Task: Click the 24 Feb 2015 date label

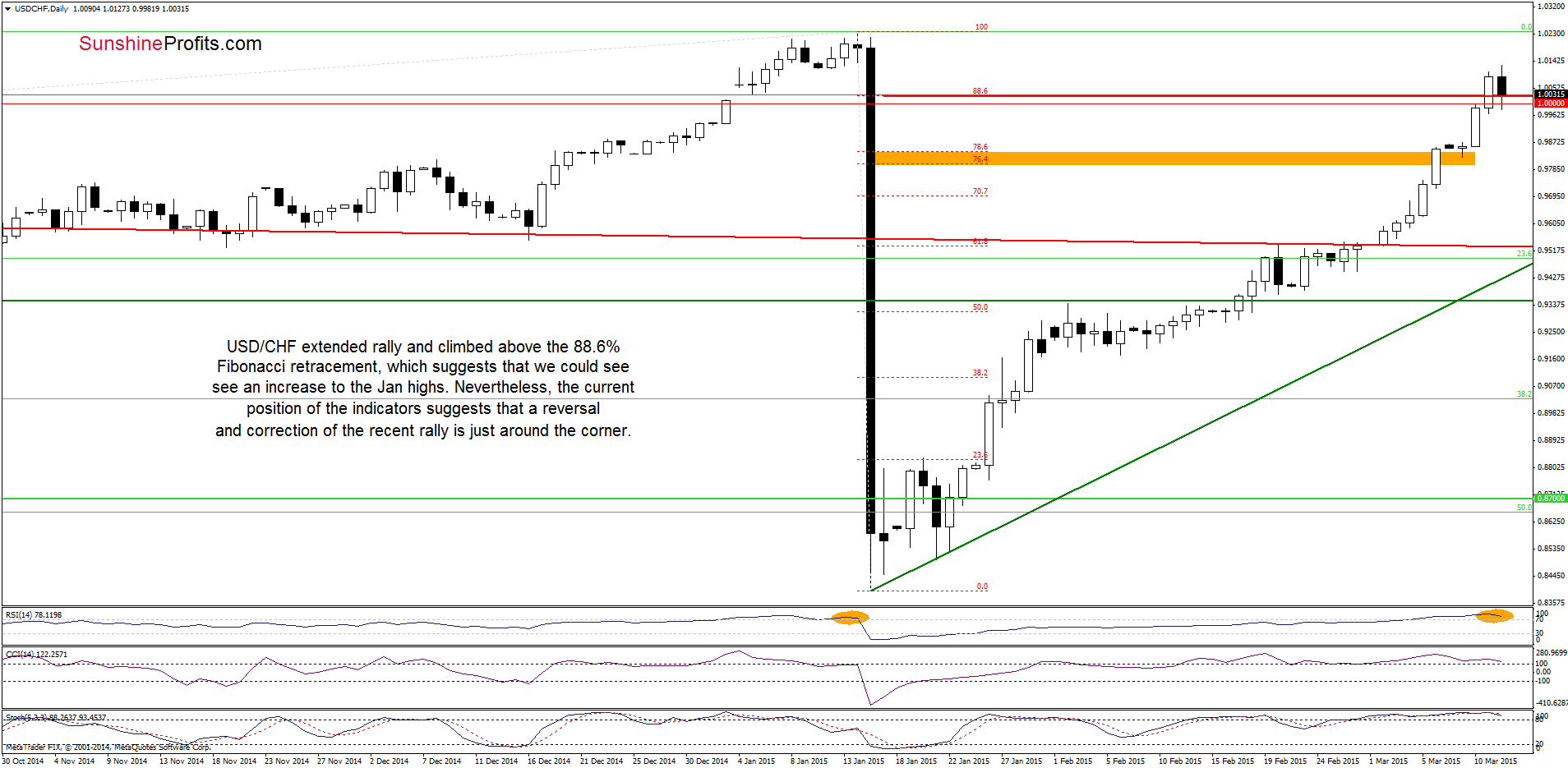Action: 1338,761
